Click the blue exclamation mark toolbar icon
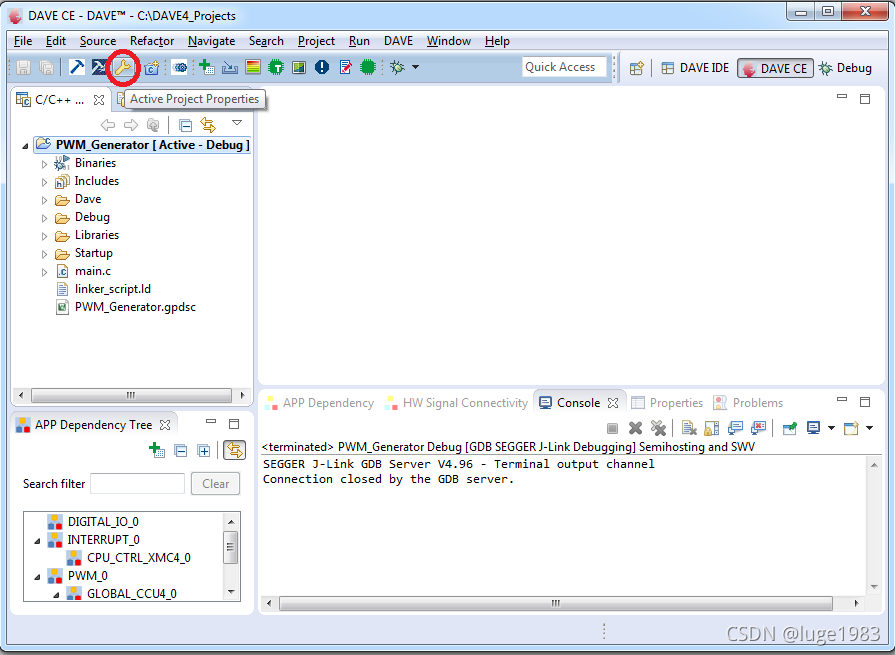 (322, 67)
